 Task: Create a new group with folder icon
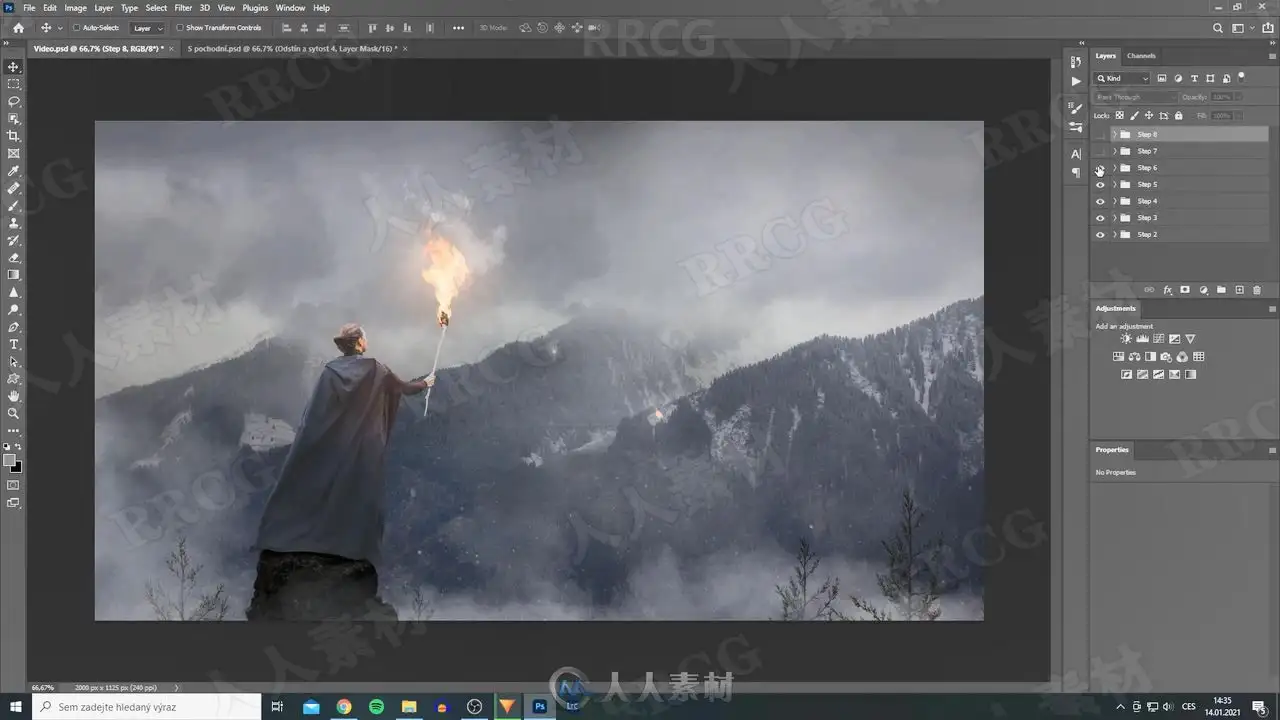[x=1221, y=290]
